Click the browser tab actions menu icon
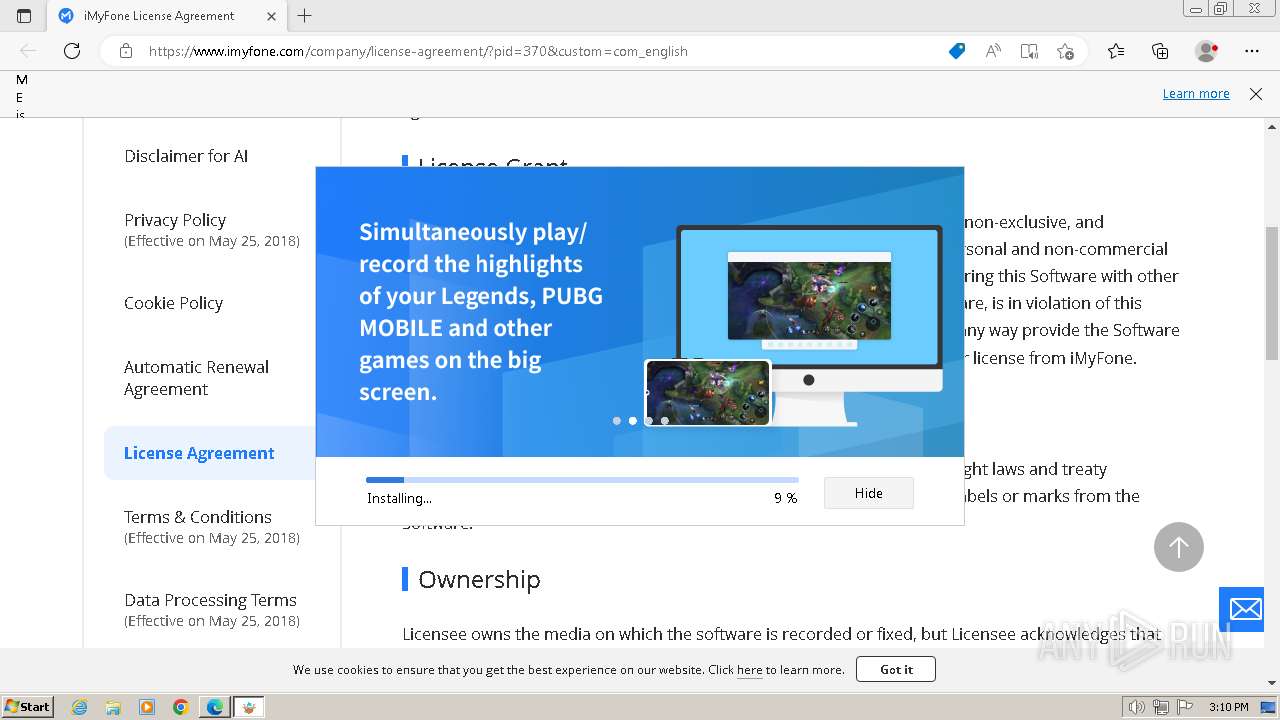 click(24, 16)
